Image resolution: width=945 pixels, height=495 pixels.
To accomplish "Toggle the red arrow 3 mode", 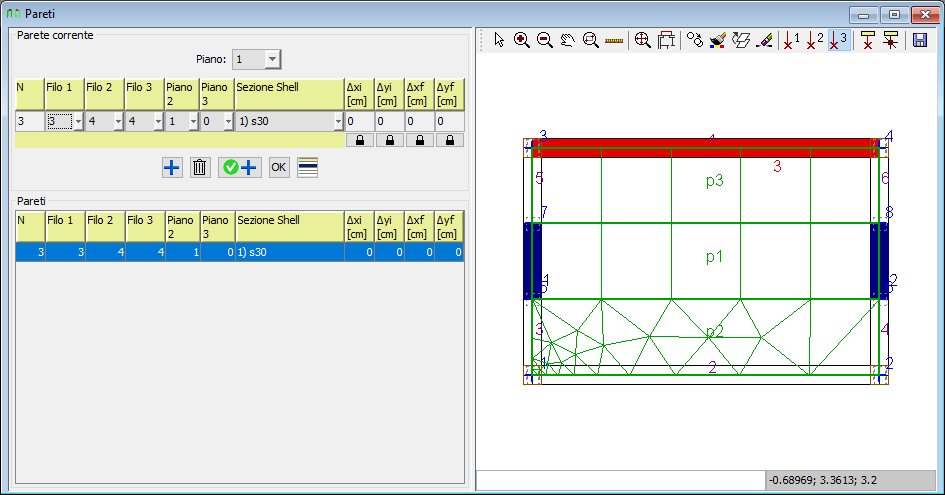I will (840, 40).
